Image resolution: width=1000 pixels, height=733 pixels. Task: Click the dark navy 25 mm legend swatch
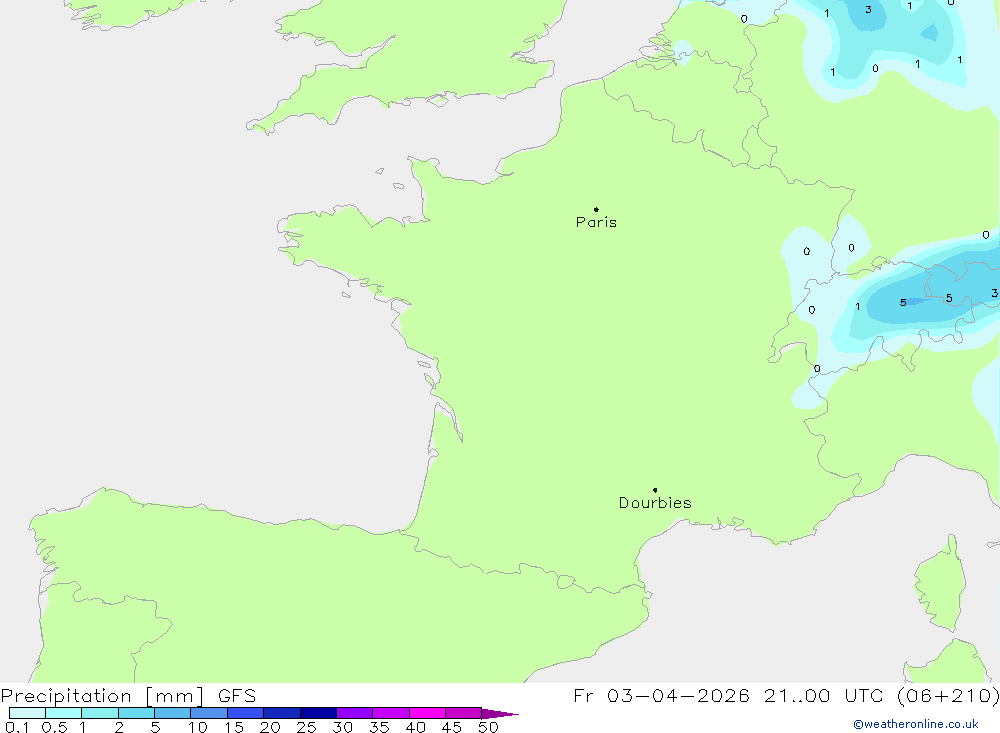318,713
